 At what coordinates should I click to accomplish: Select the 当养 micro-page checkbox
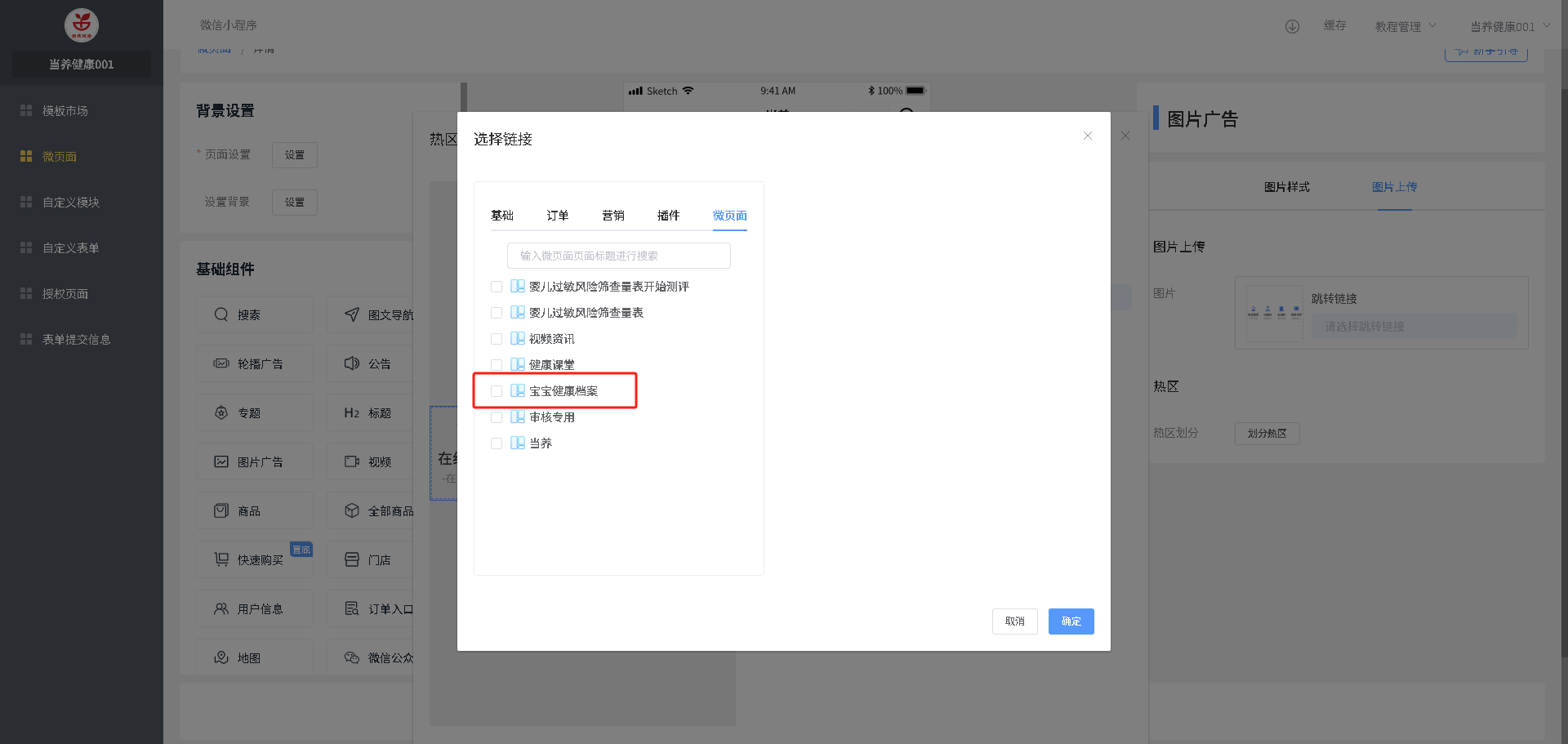tap(497, 443)
